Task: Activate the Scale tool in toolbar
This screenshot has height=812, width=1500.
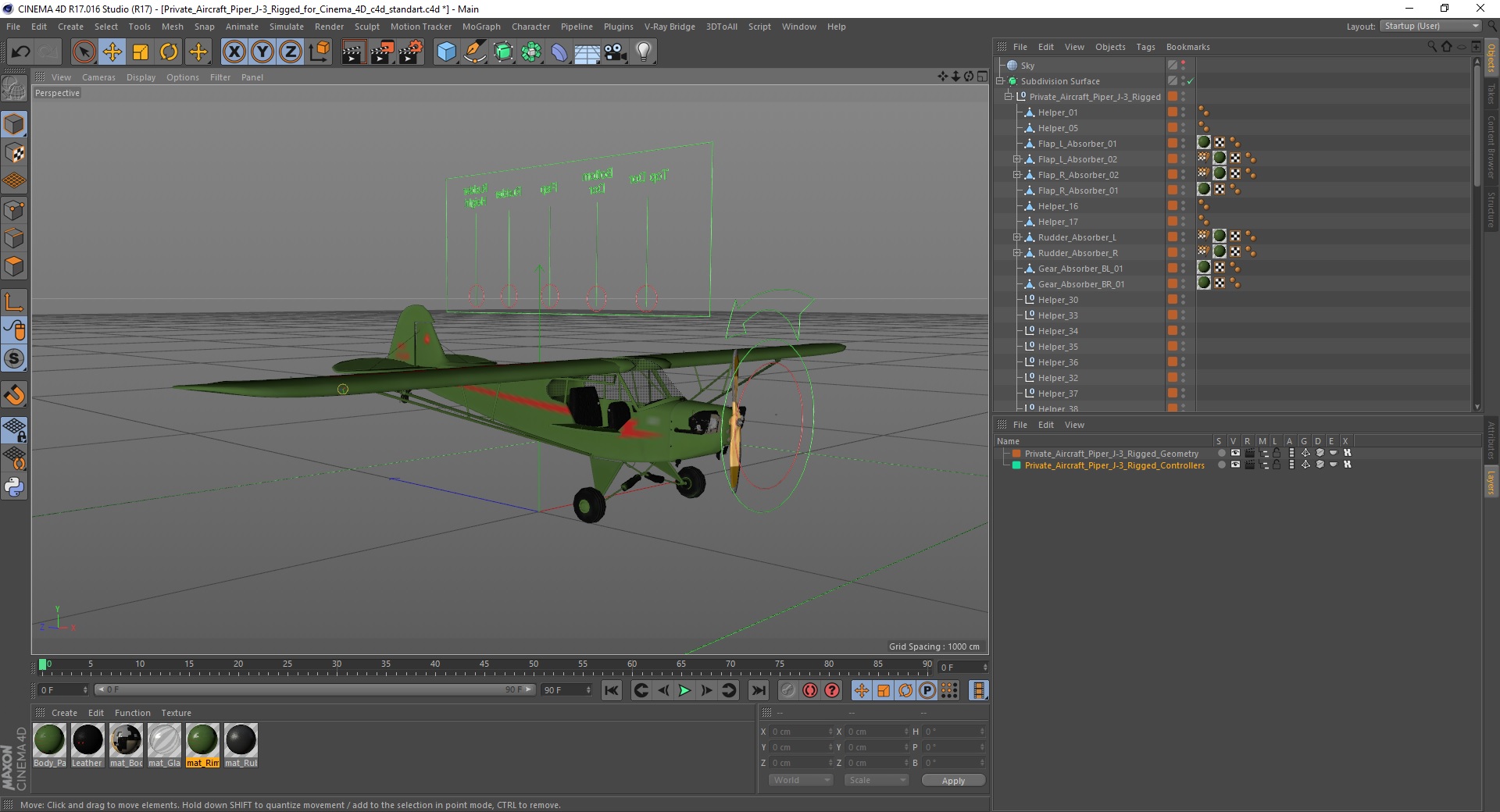Action: pyautogui.click(x=141, y=52)
